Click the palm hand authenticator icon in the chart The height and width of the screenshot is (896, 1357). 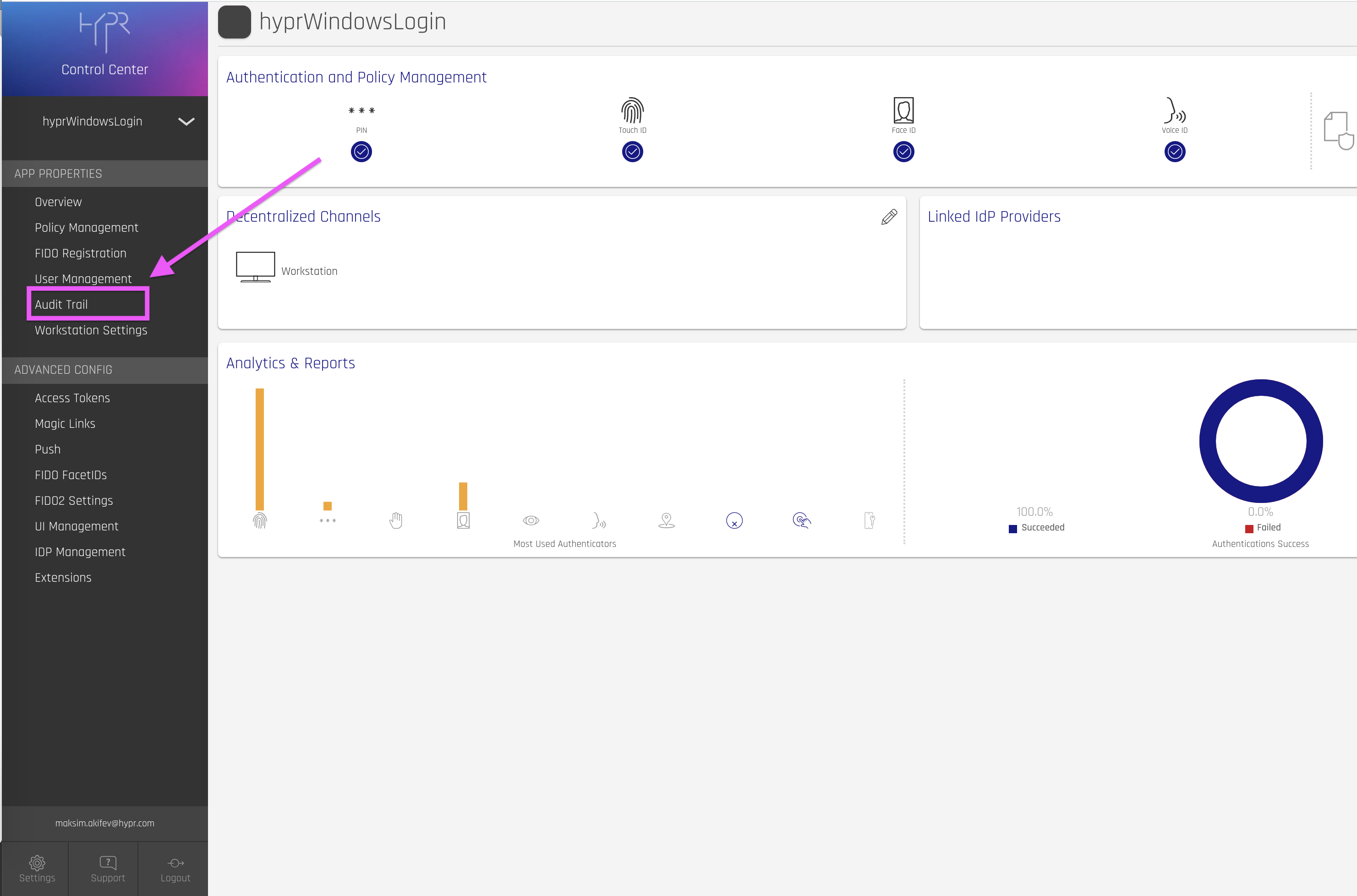[396, 520]
